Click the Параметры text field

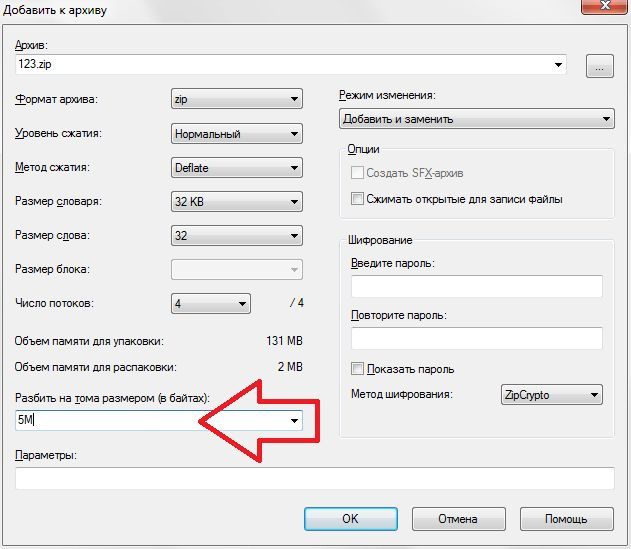pos(315,478)
